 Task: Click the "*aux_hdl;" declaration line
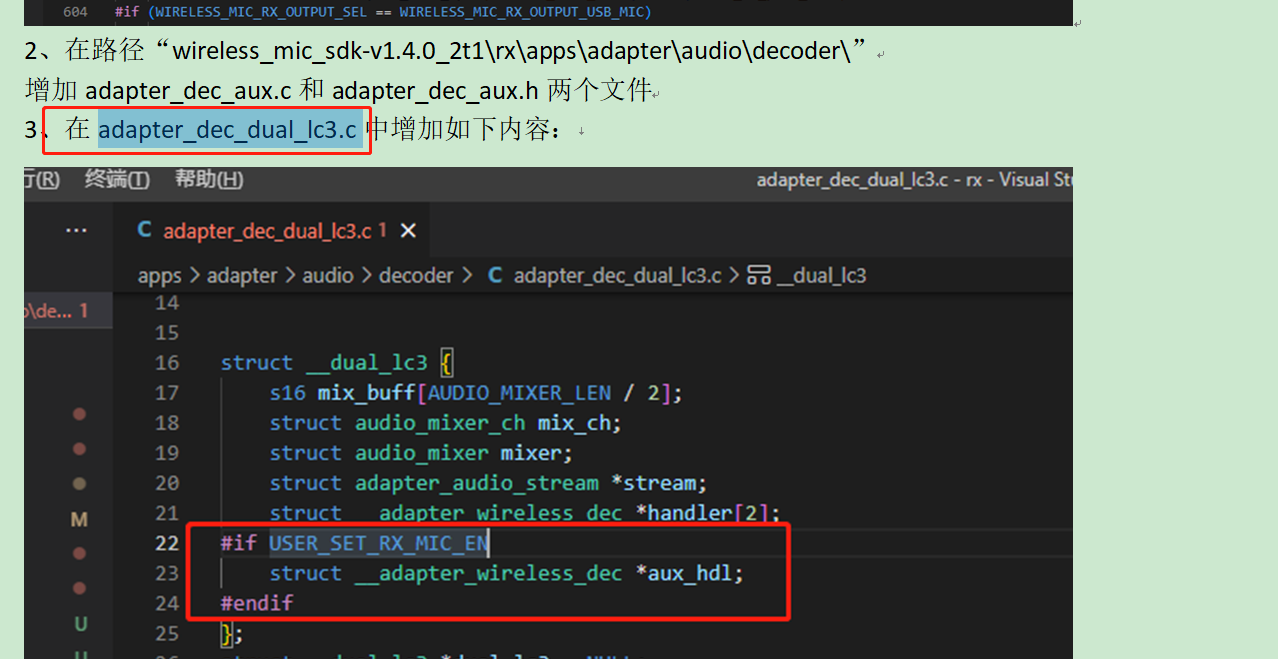507,573
